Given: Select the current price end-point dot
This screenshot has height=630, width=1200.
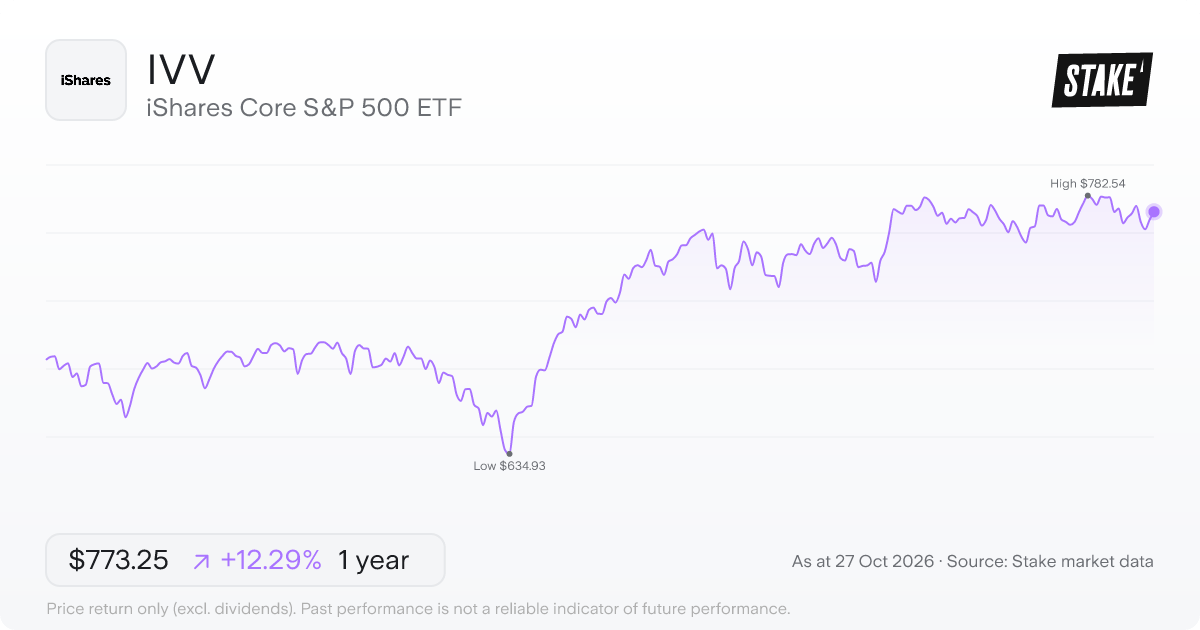Looking at the screenshot, I should click(x=1154, y=212).
